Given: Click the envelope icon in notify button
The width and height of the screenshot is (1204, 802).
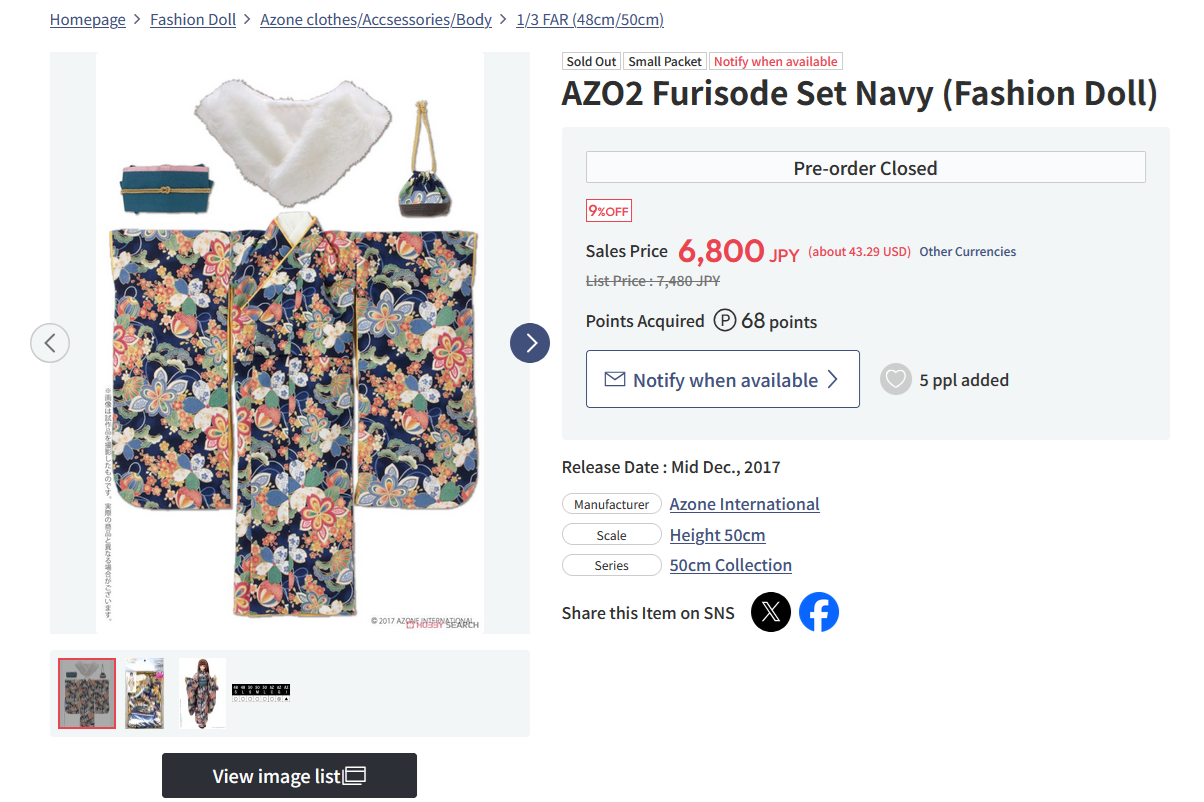Looking at the screenshot, I should [615, 380].
